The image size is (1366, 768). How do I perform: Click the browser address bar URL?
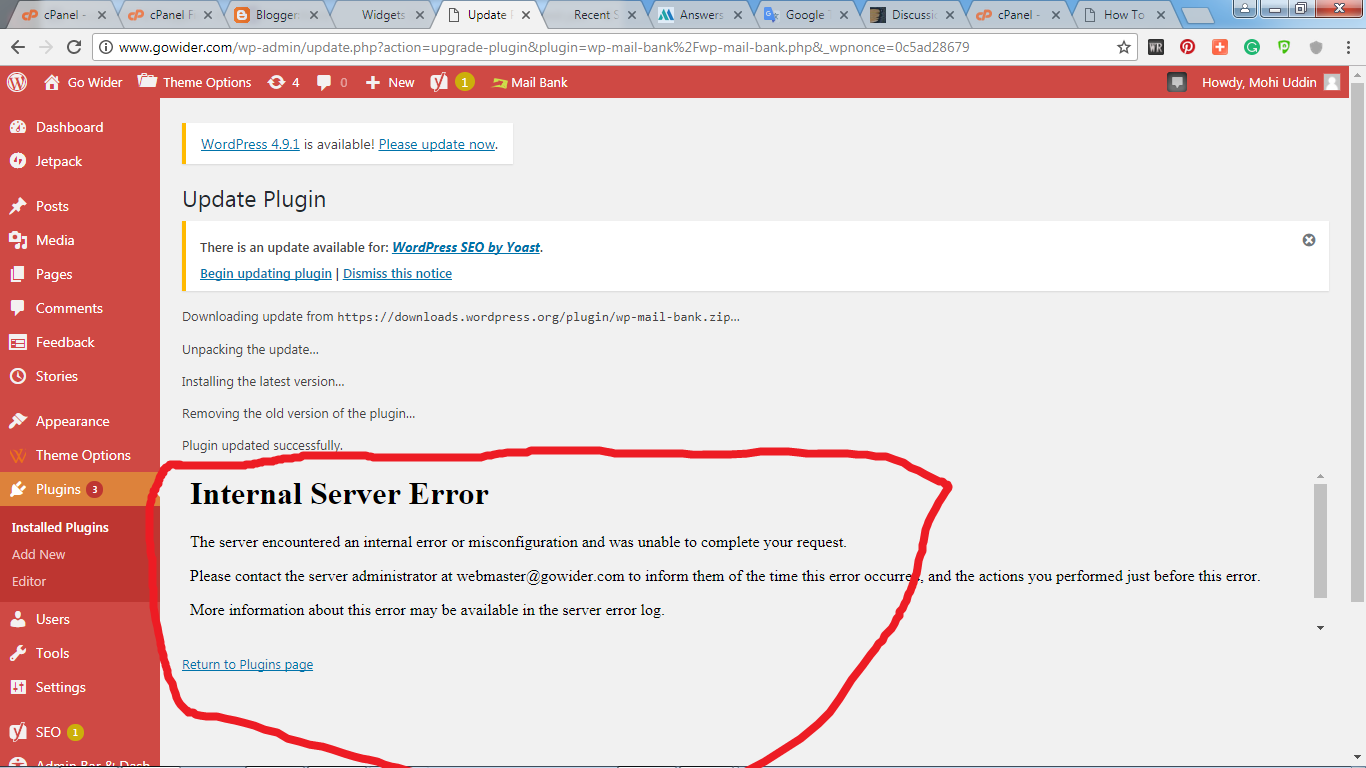(543, 47)
